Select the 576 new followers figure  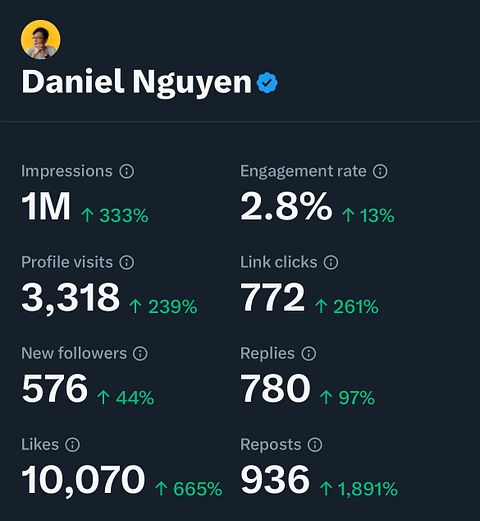click(55, 388)
